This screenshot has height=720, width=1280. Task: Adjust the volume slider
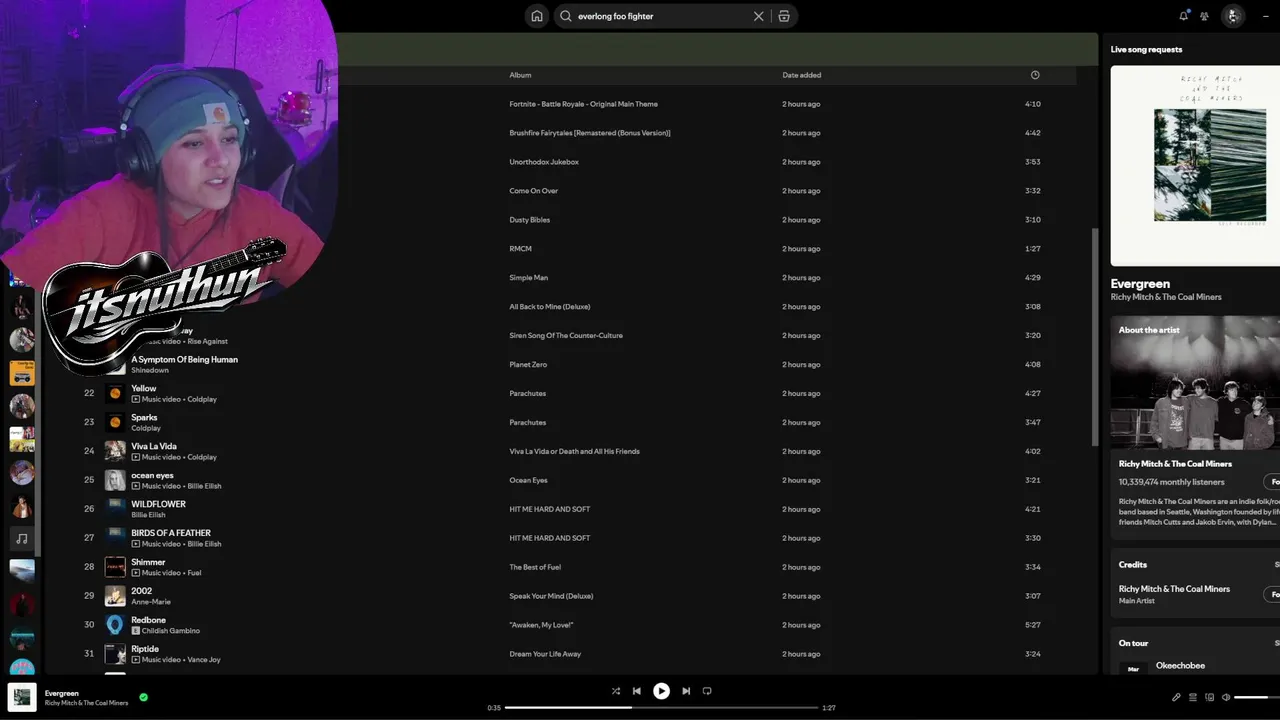pyautogui.click(x=1257, y=697)
